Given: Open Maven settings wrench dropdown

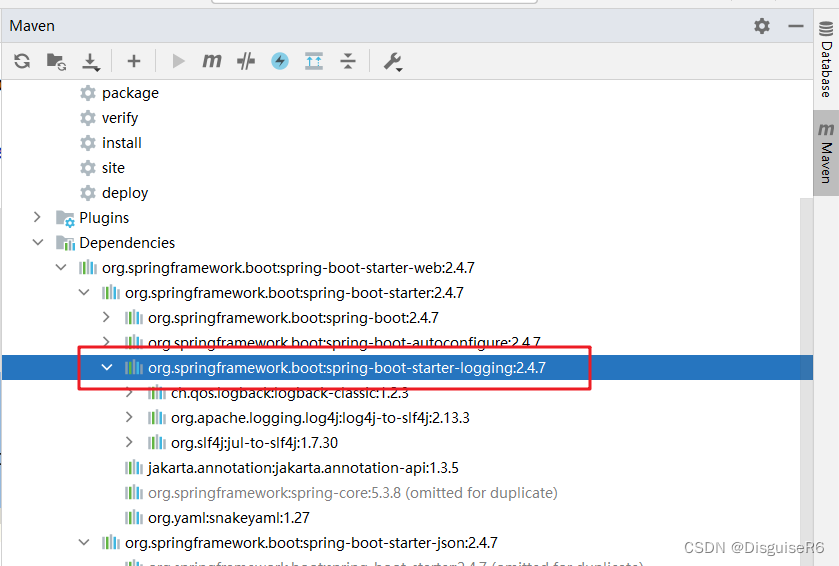Looking at the screenshot, I should point(393,62).
